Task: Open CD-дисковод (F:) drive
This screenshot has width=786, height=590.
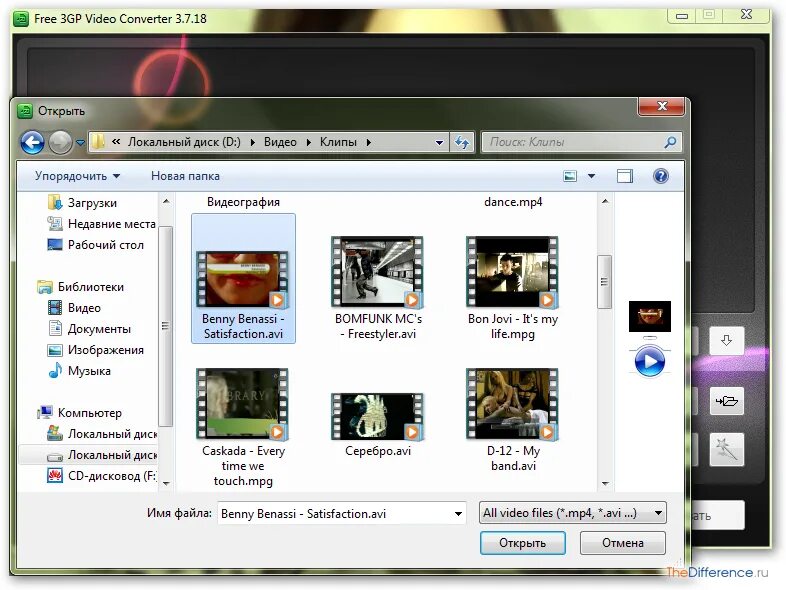Action: click(x=102, y=476)
